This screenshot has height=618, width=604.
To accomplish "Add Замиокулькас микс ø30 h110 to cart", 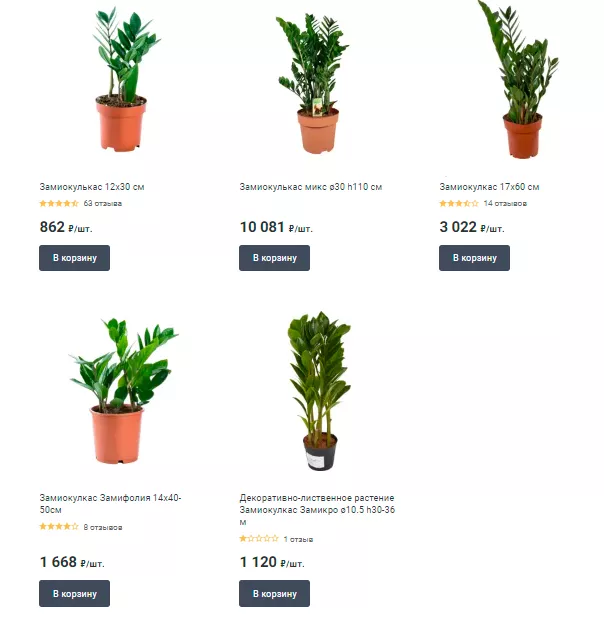I will coord(274,258).
